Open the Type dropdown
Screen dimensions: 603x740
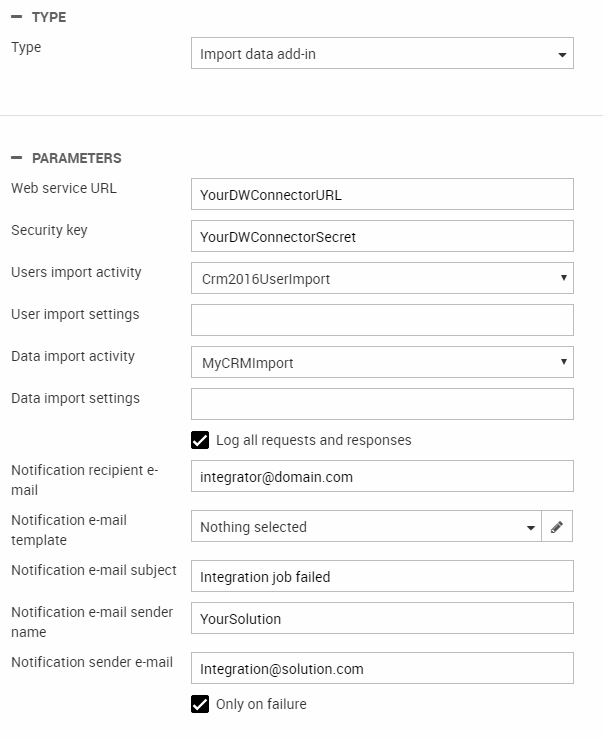tap(382, 54)
